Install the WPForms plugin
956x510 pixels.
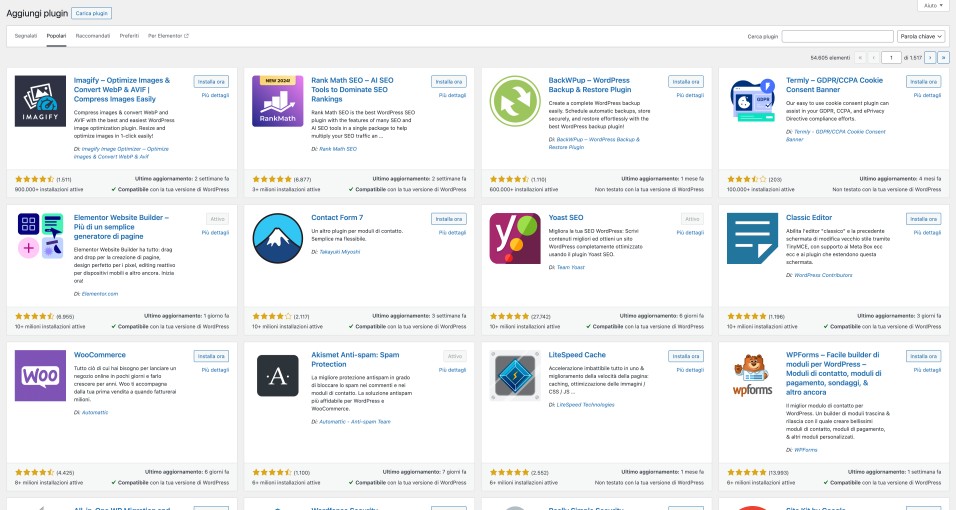tap(923, 355)
